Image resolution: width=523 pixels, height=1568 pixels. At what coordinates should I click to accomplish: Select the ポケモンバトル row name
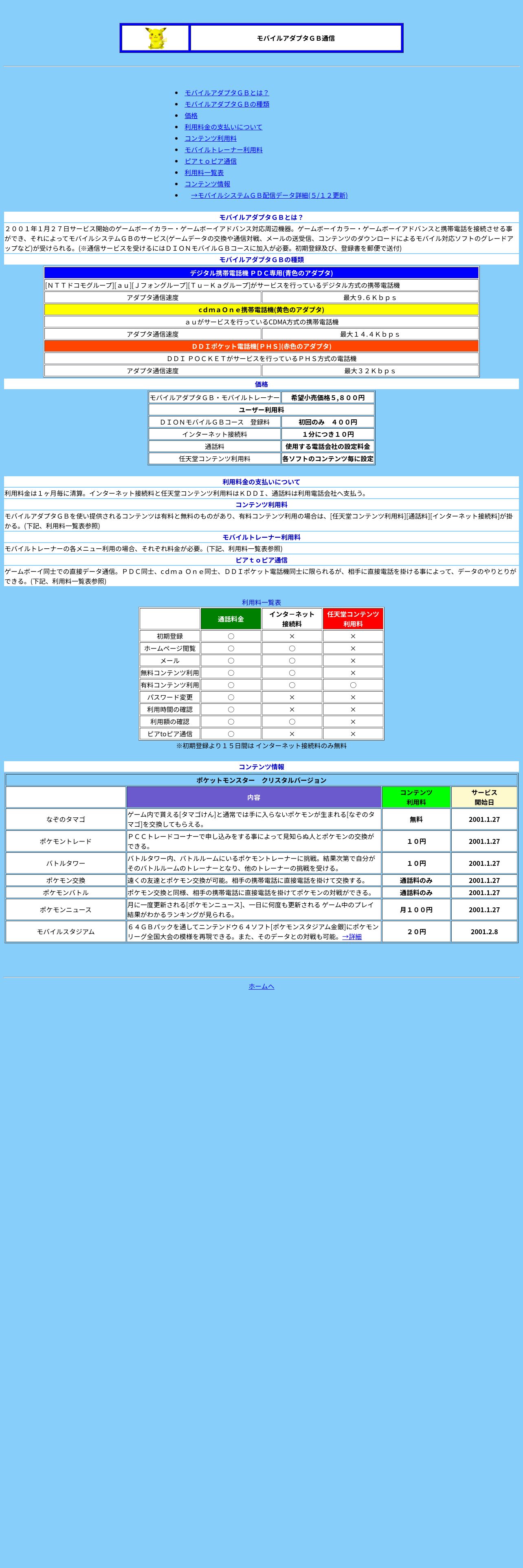click(66, 892)
